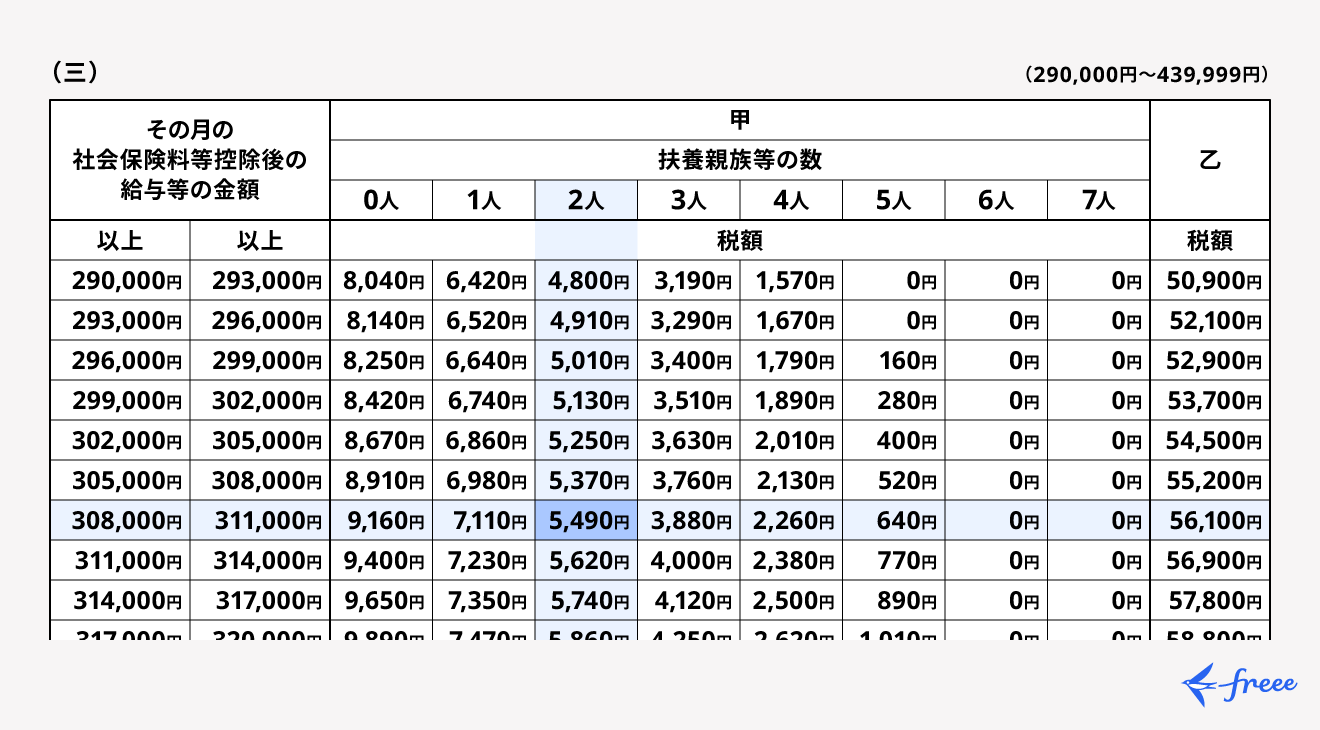Click the 7,110円 tax cell
This screenshot has height=730, width=1320.
(484, 520)
